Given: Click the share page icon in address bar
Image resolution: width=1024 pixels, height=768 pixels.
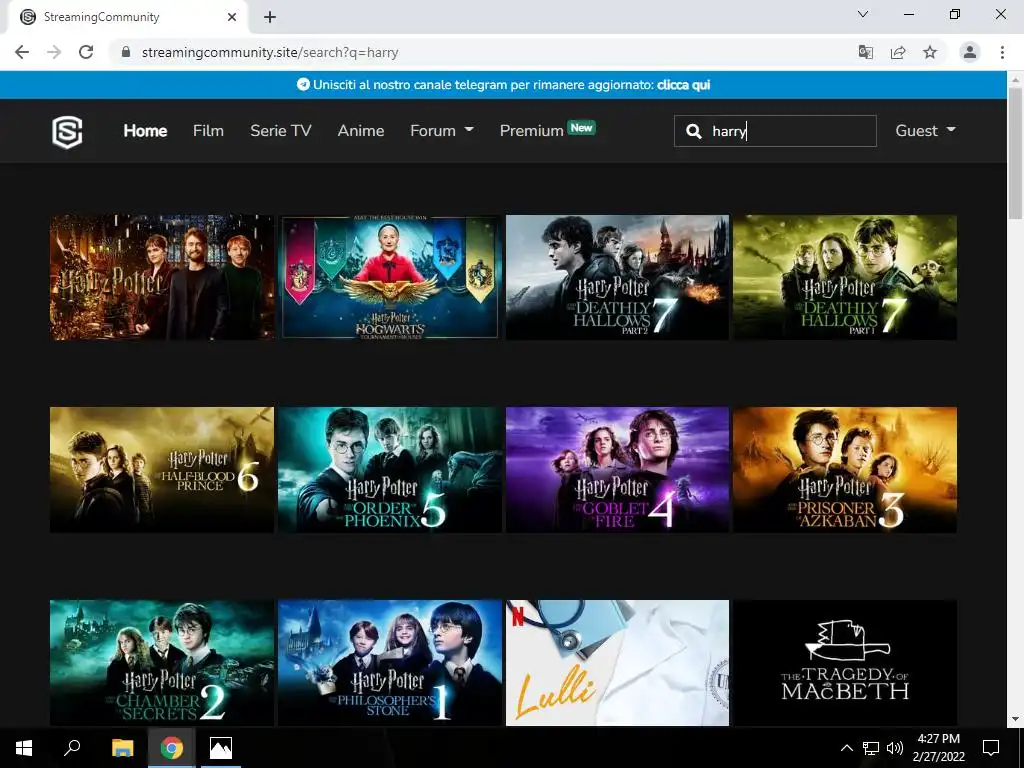Looking at the screenshot, I should (898, 52).
